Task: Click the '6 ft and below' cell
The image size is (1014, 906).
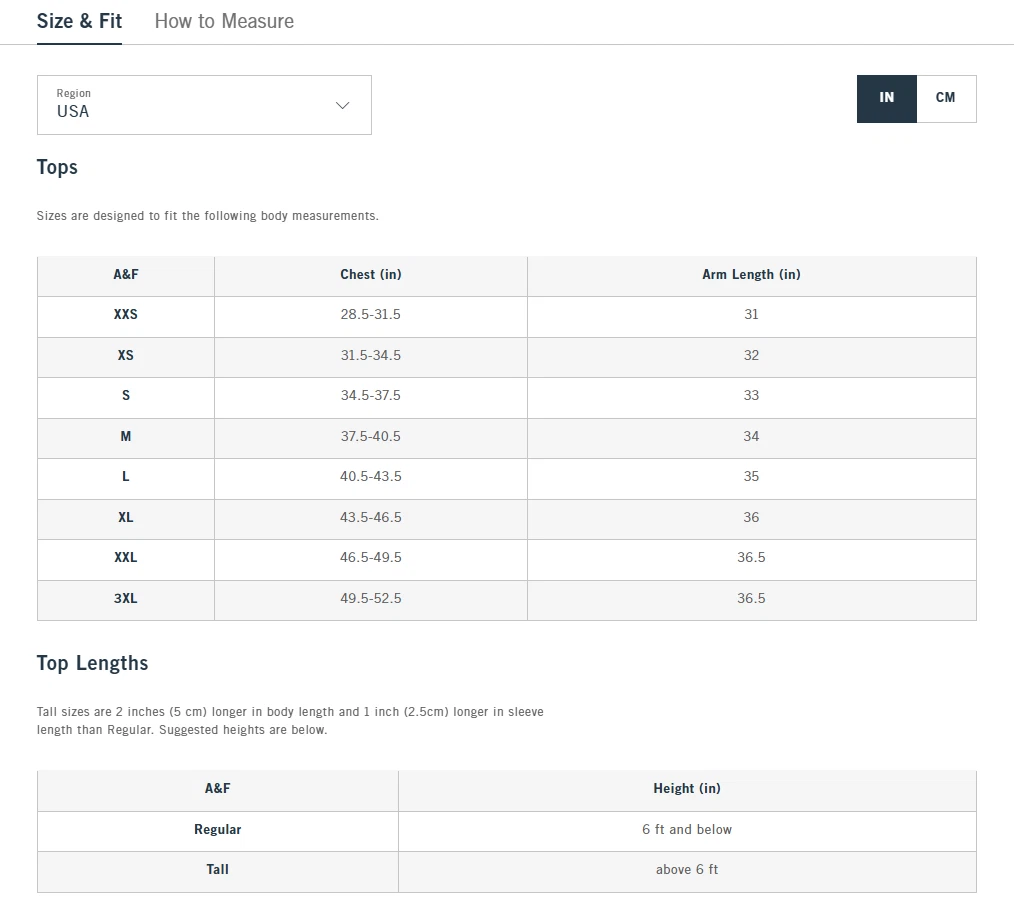Action: coord(687,830)
